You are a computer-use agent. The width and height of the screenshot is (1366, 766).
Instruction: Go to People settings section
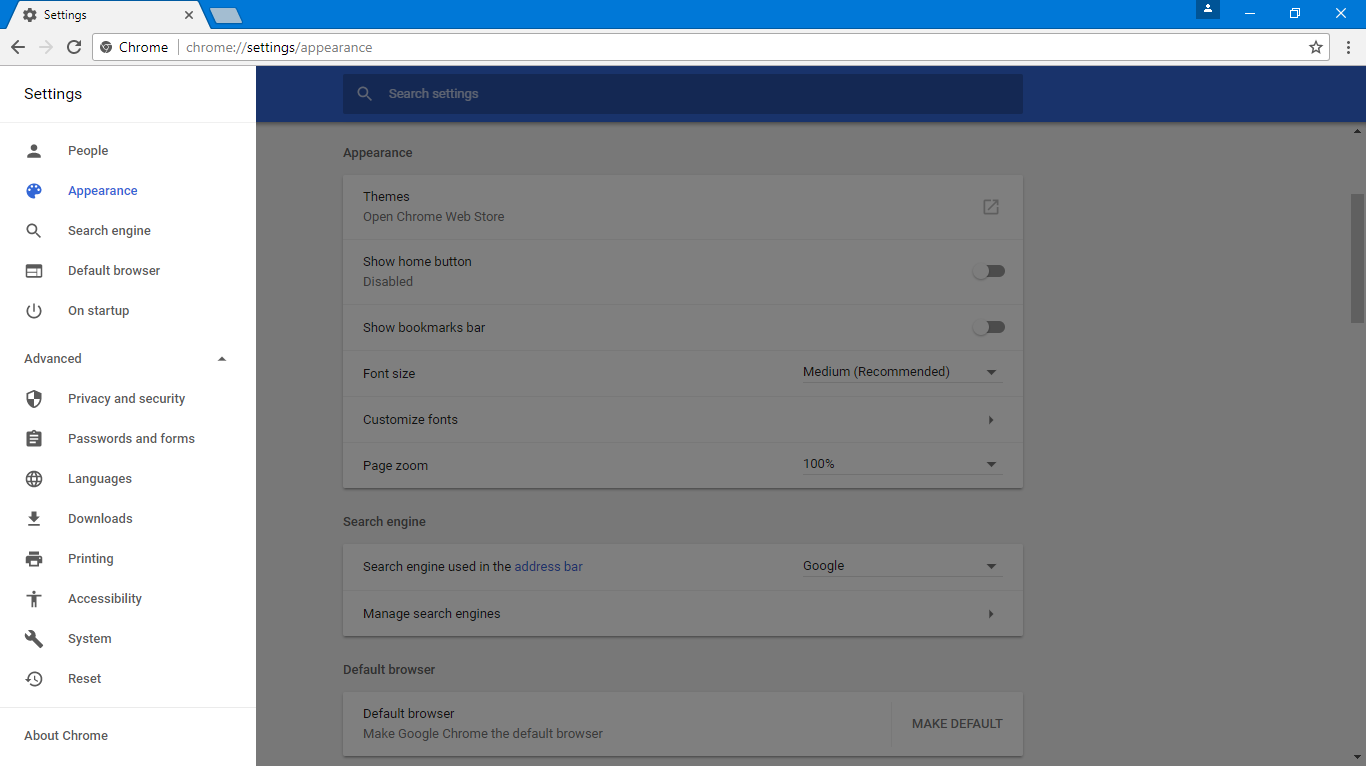click(x=88, y=151)
